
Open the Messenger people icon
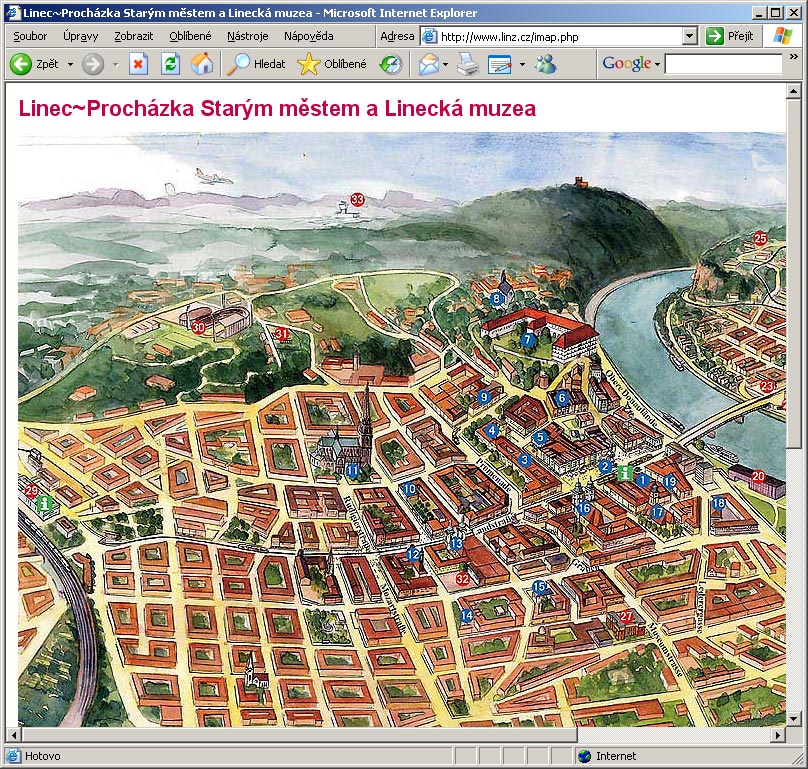[x=546, y=64]
